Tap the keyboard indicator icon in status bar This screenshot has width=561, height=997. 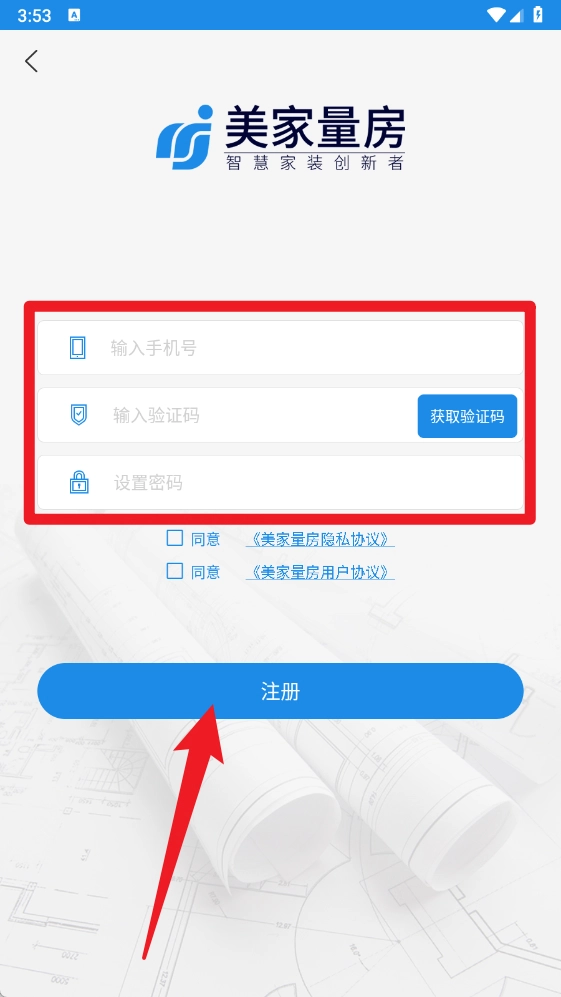(74, 15)
